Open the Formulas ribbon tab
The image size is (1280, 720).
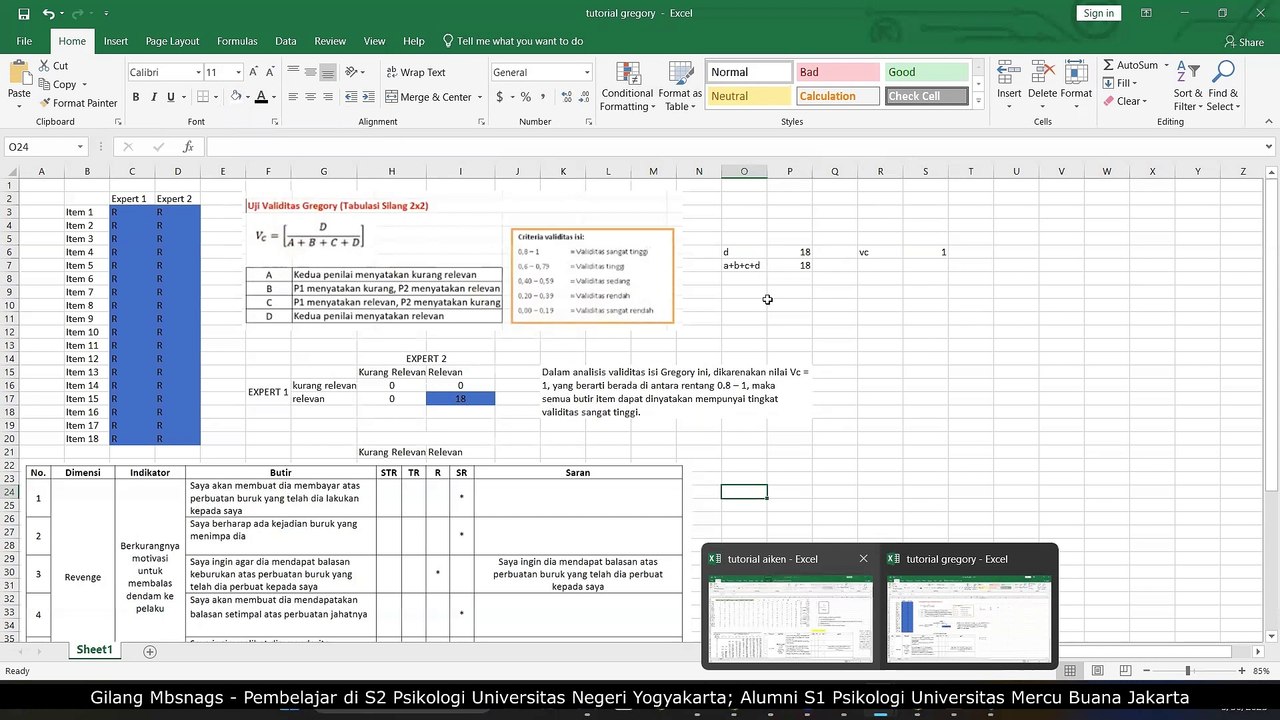pos(237,41)
